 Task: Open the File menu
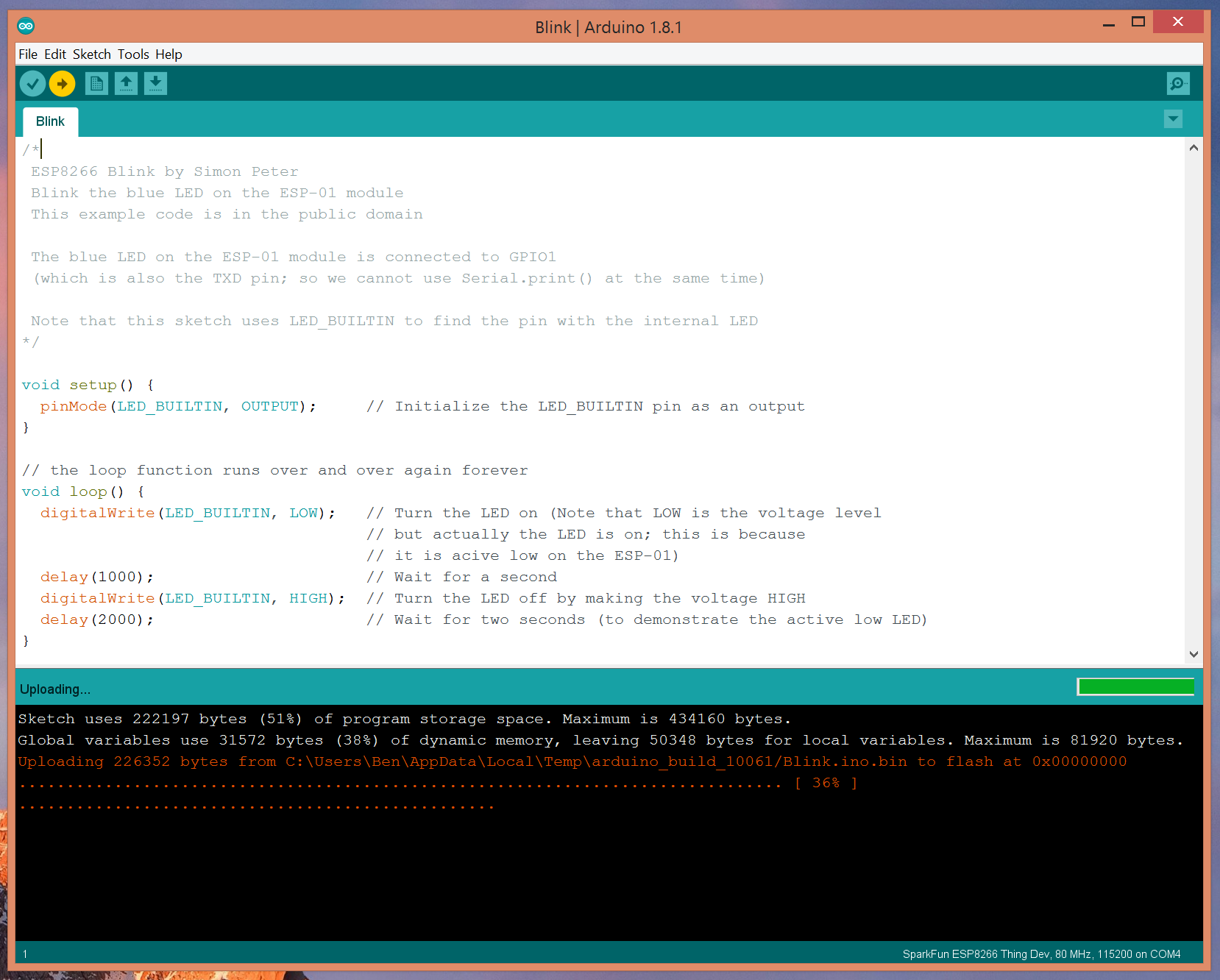tap(28, 54)
